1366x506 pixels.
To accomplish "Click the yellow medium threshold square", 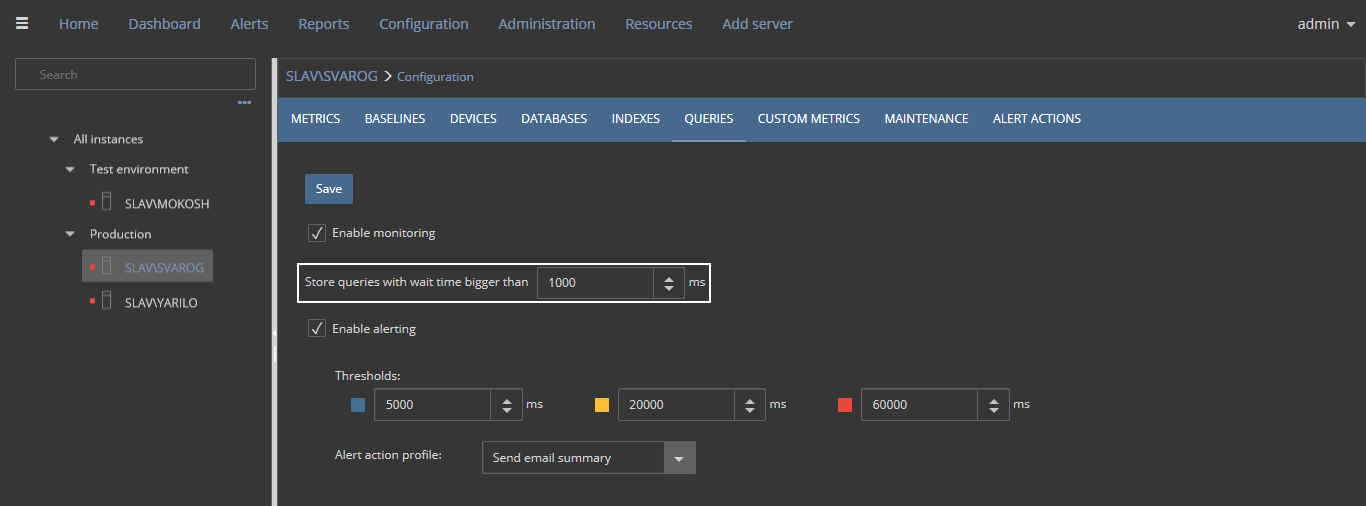I will coord(602,405).
